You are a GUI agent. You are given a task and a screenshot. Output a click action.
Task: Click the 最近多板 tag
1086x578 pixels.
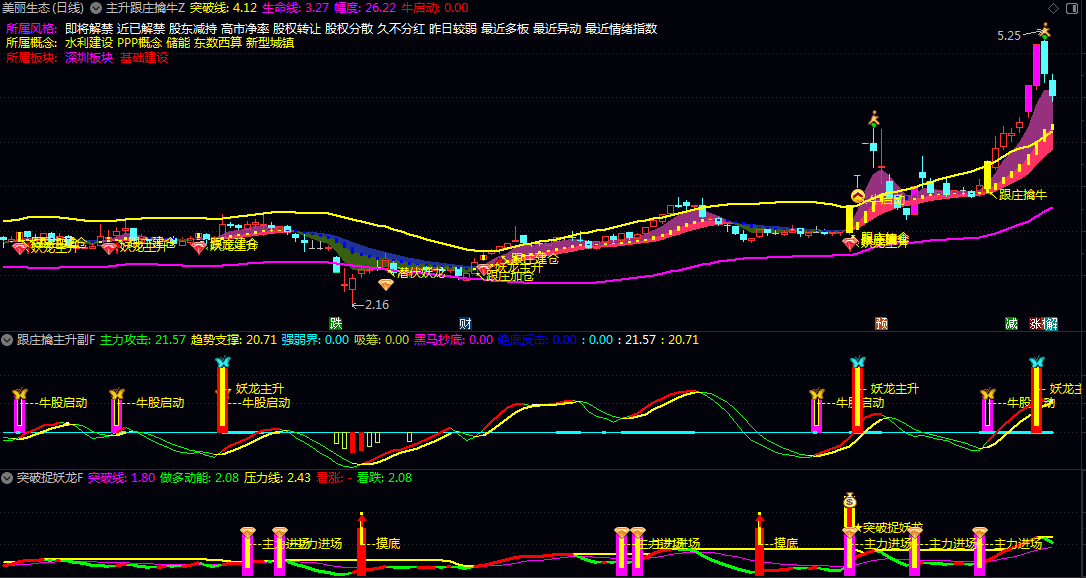click(505, 29)
